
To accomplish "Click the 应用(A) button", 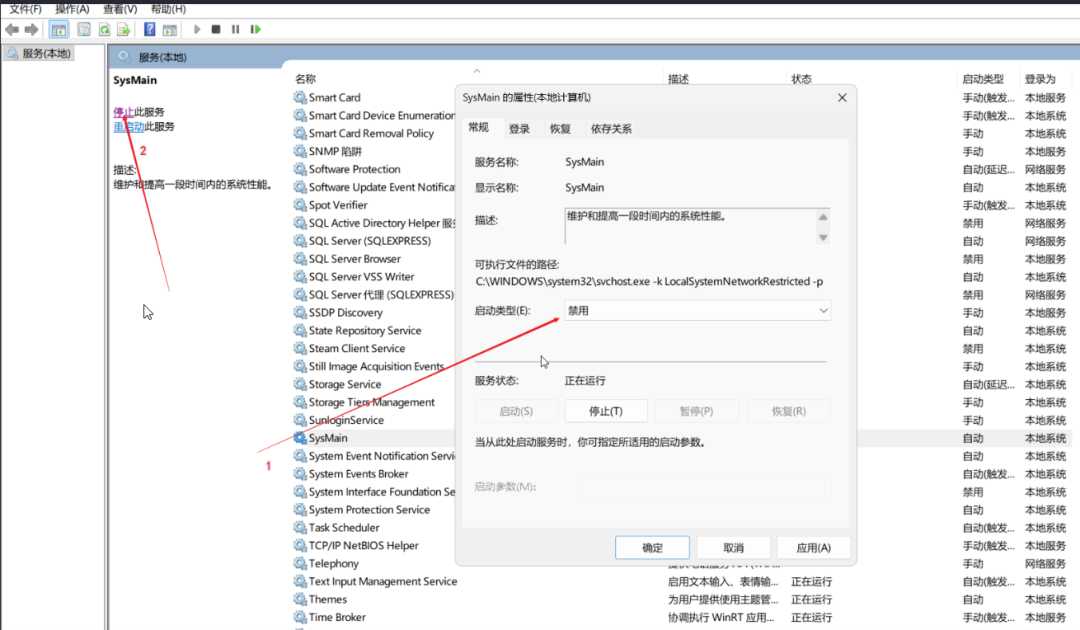I will coord(813,548).
